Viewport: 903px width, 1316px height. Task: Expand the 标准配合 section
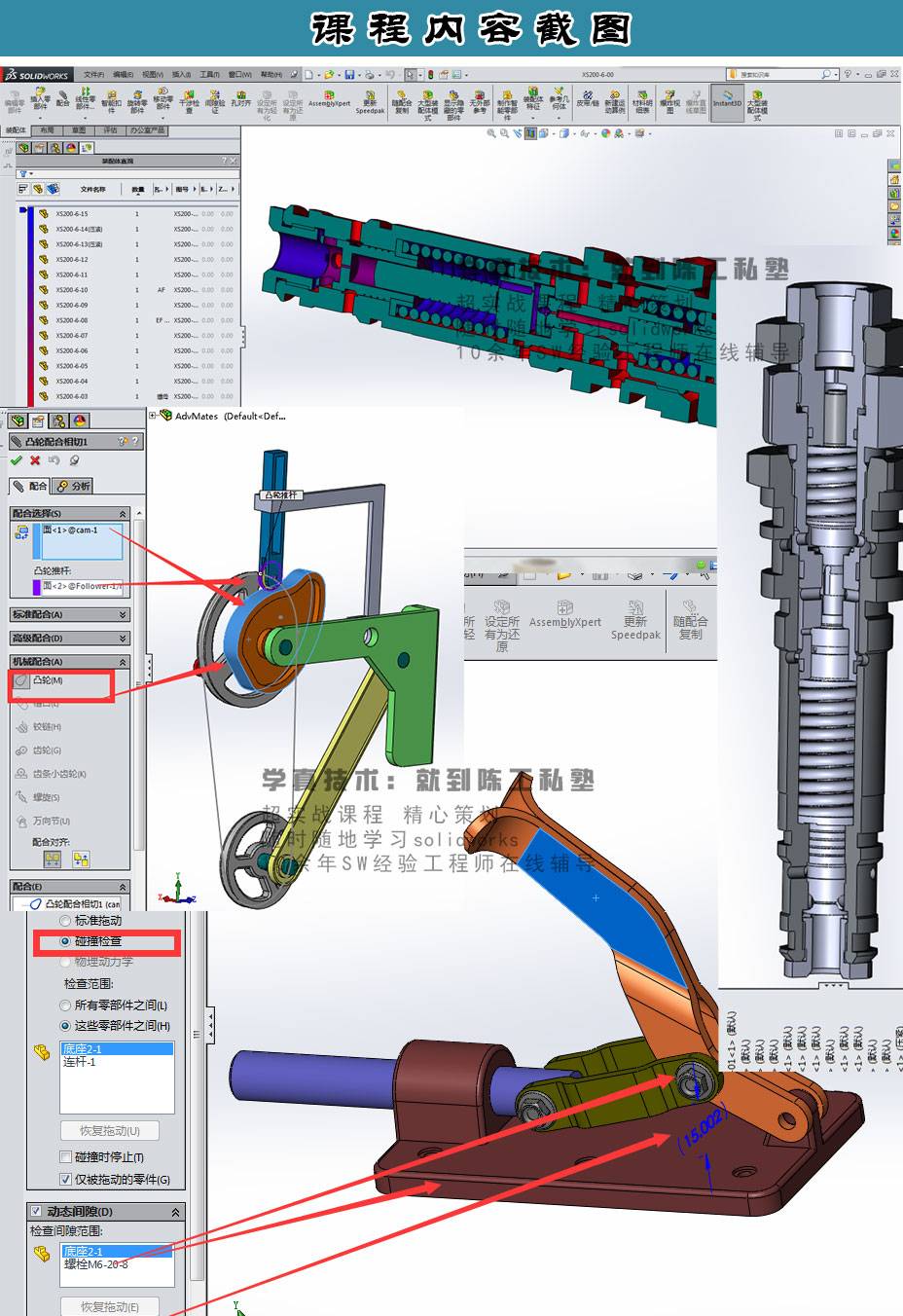coord(123,615)
